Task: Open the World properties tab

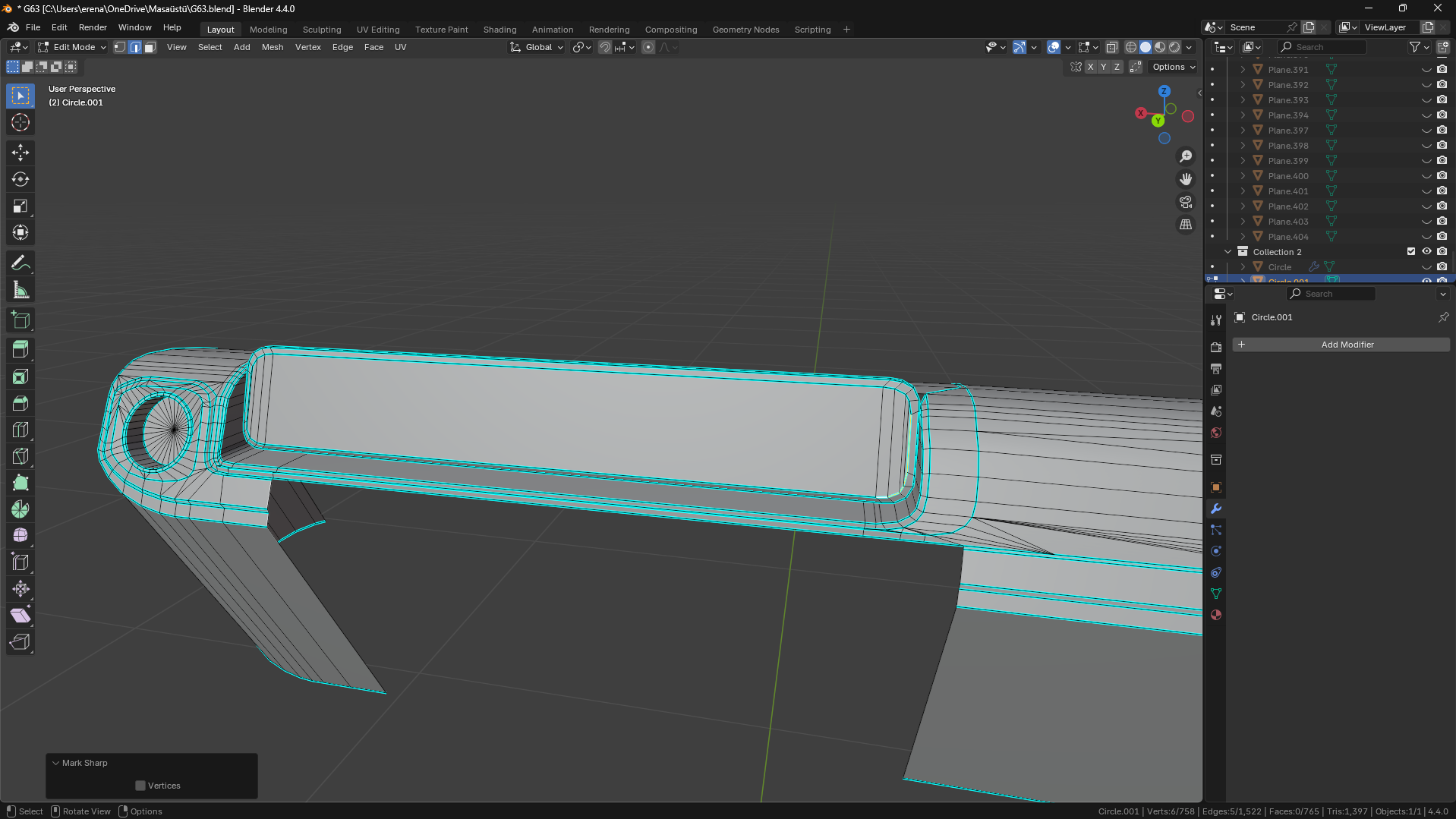Action: coord(1216,433)
